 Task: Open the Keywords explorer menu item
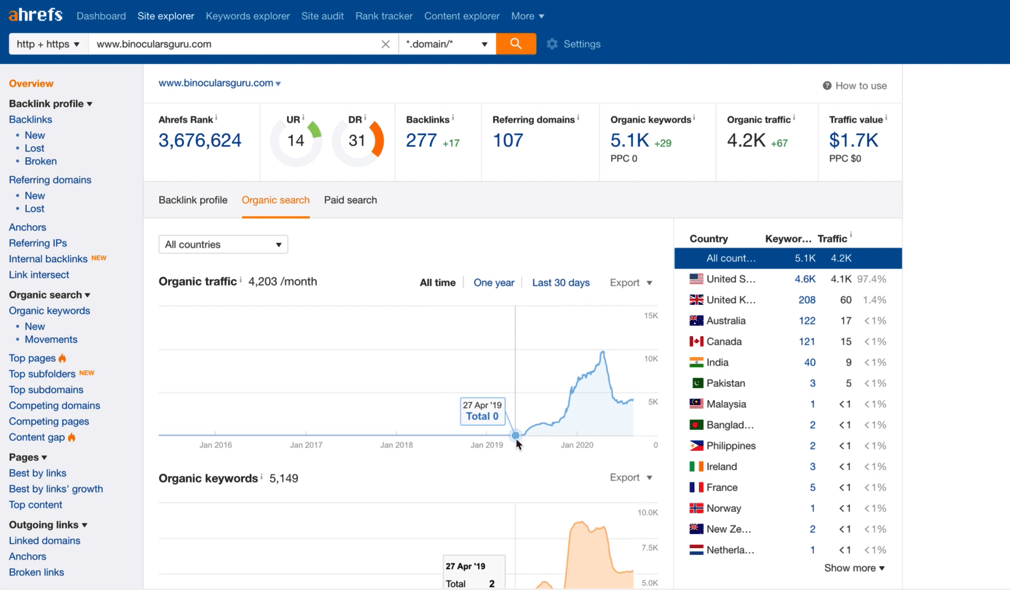point(247,16)
